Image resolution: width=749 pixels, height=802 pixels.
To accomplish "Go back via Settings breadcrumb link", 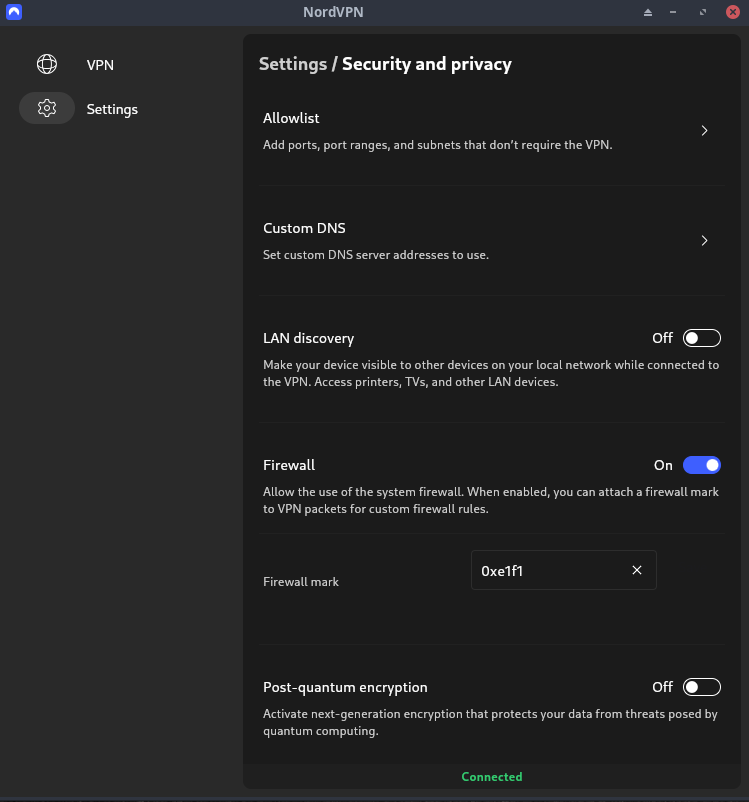I will tap(292, 64).
